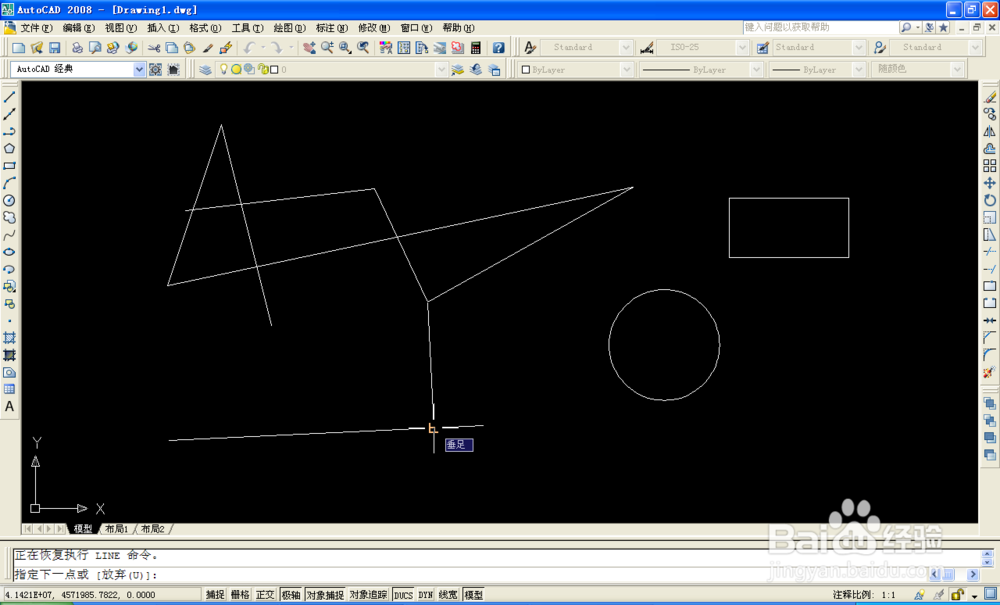Screen dimensions: 1000x605
Task: Open the QuickCalc calculator icon
Action: [x=476, y=48]
